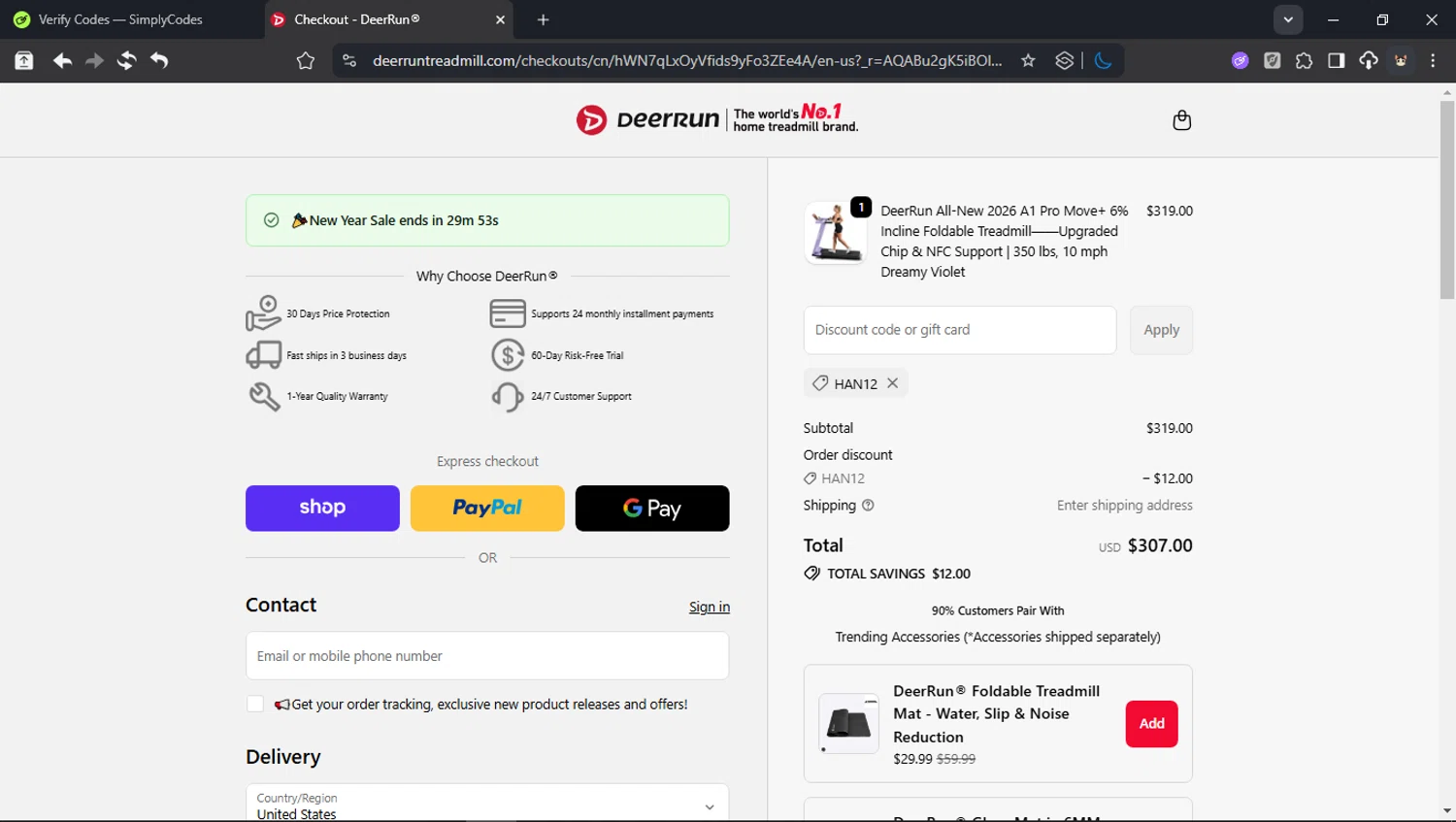Toggle the browser dark mode moon icon
1456x822 pixels.
click(x=1103, y=60)
